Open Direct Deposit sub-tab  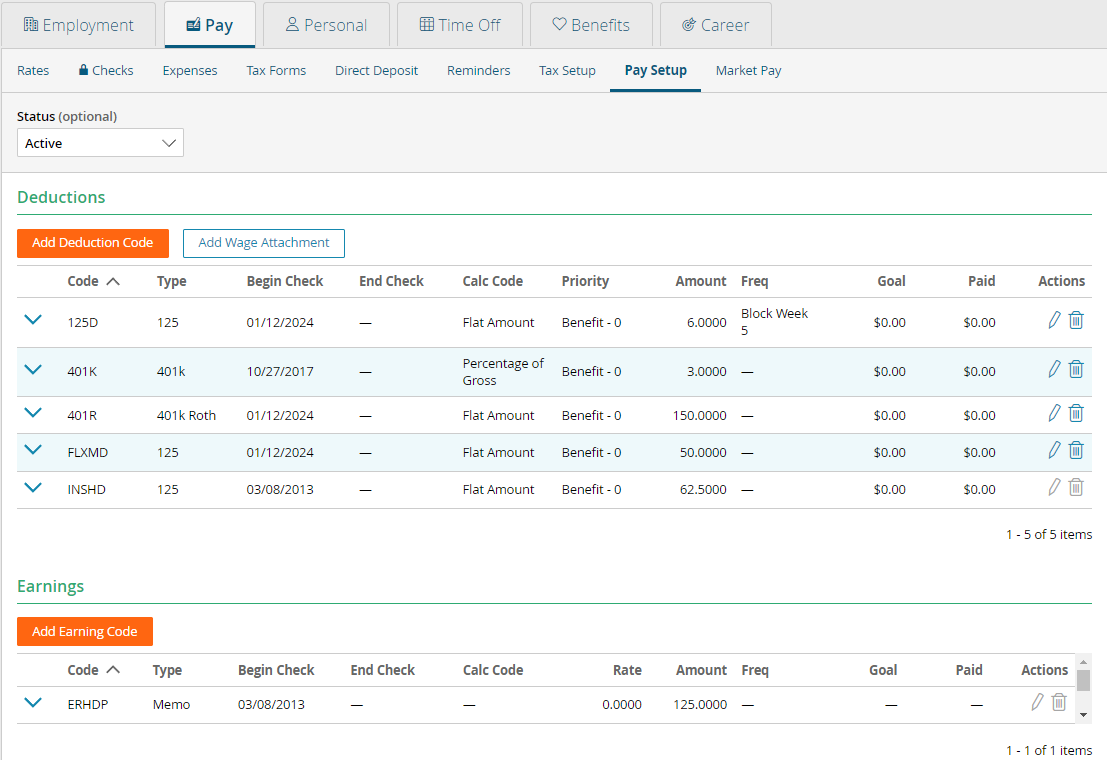pyautogui.click(x=376, y=71)
